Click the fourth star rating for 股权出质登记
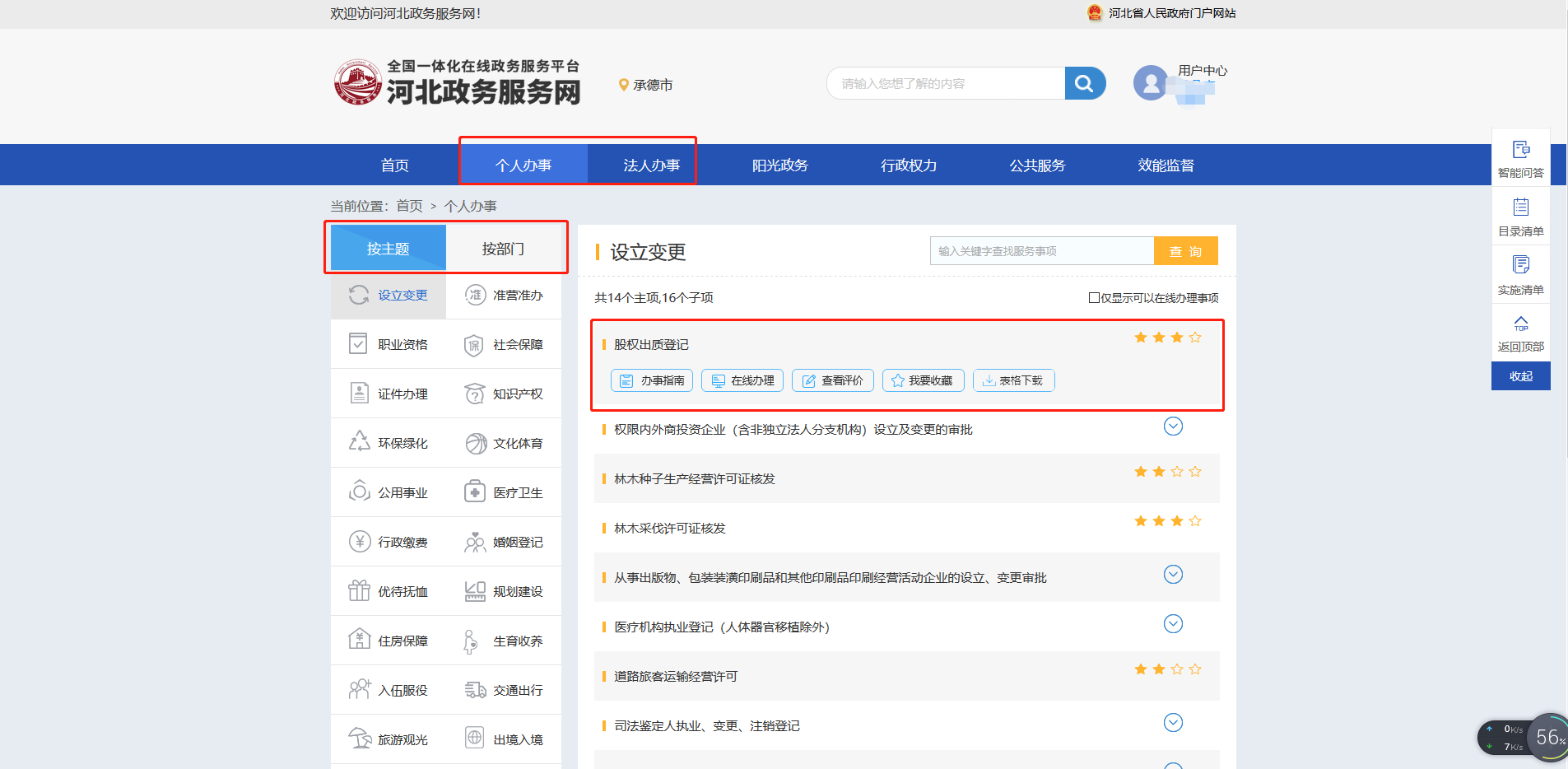The width and height of the screenshot is (1568, 769). point(1194,338)
